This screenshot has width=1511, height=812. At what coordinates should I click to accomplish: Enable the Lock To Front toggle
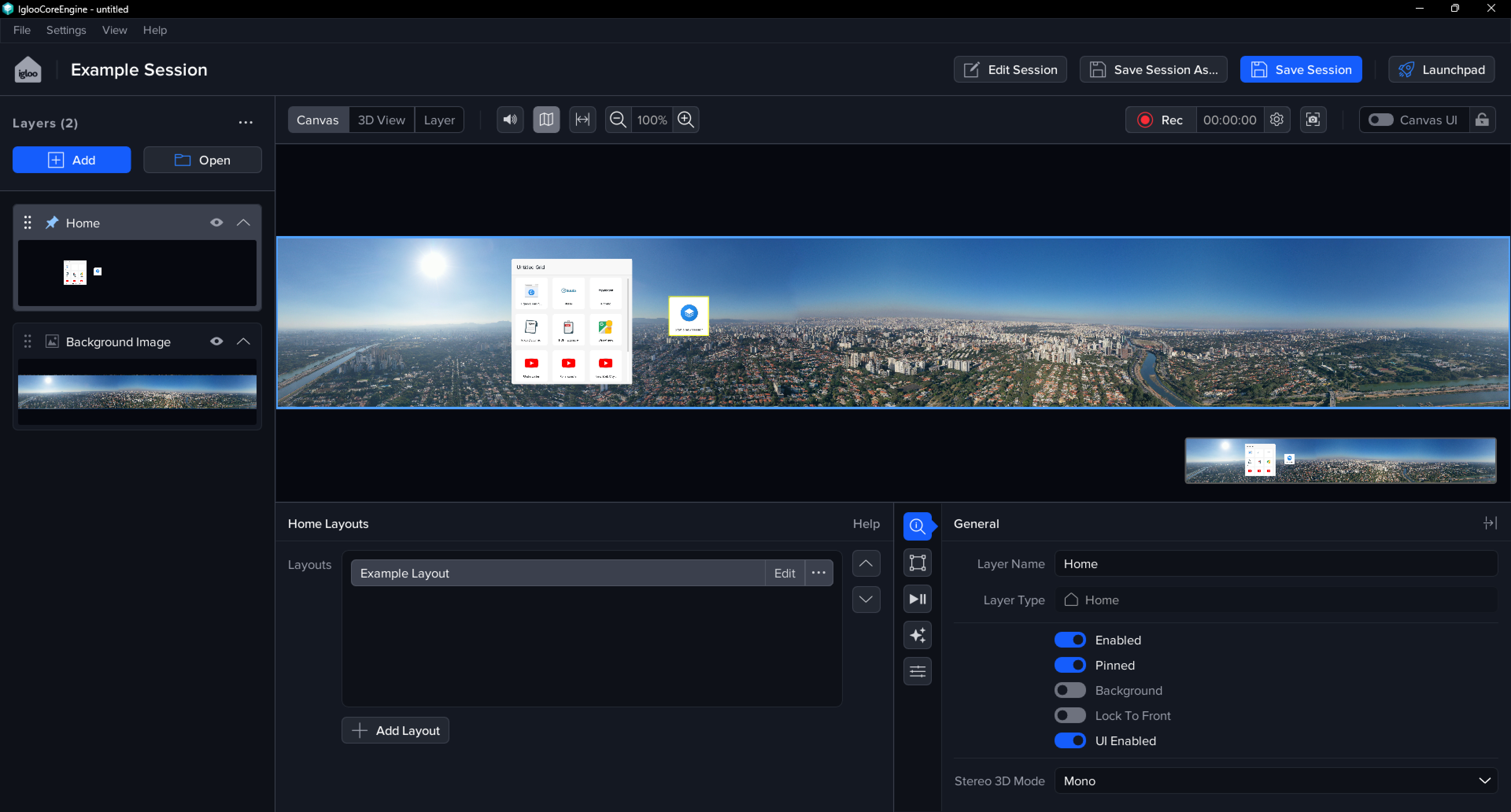1070,715
